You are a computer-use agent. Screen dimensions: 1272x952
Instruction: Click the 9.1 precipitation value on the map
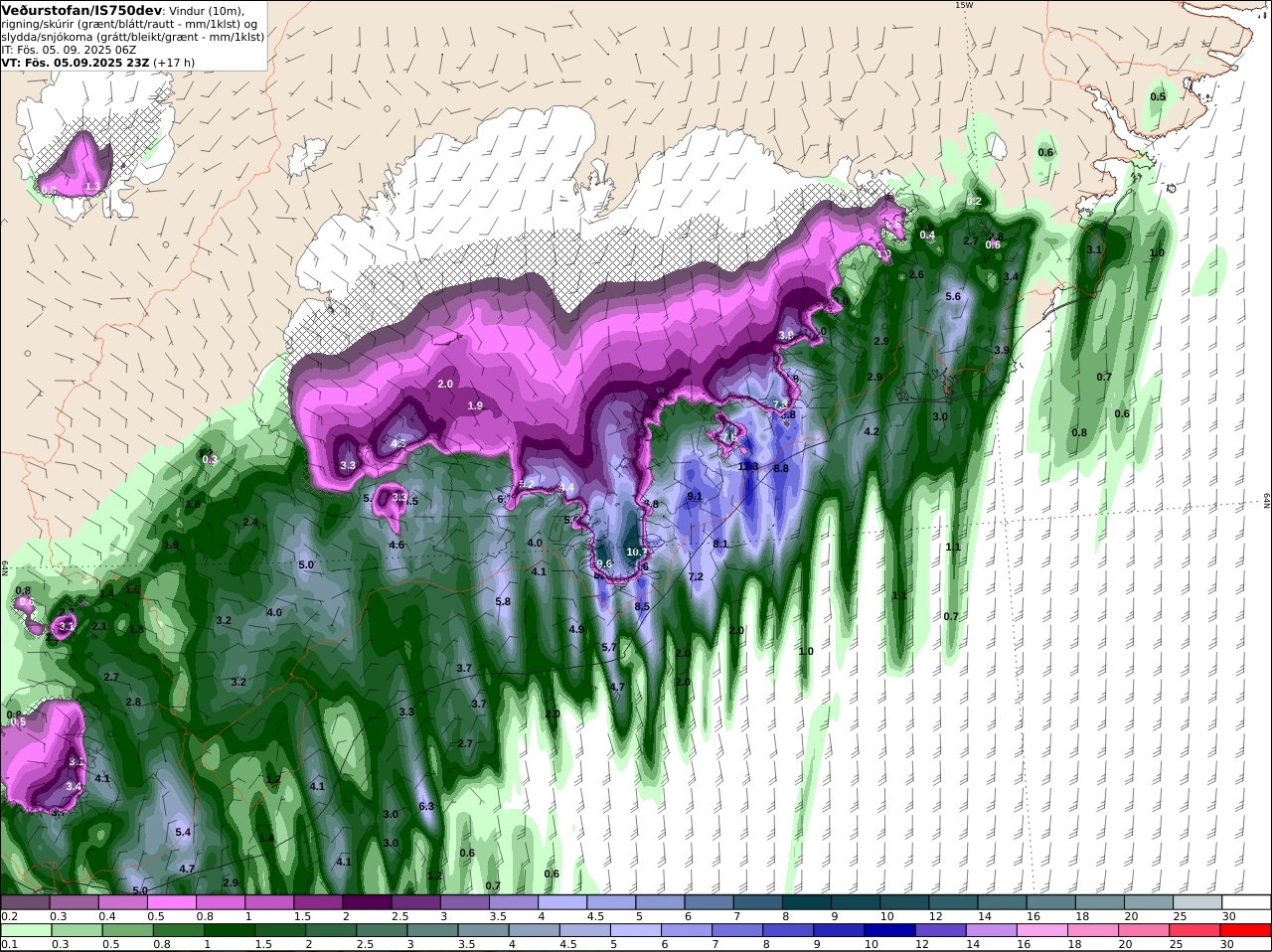(x=695, y=496)
